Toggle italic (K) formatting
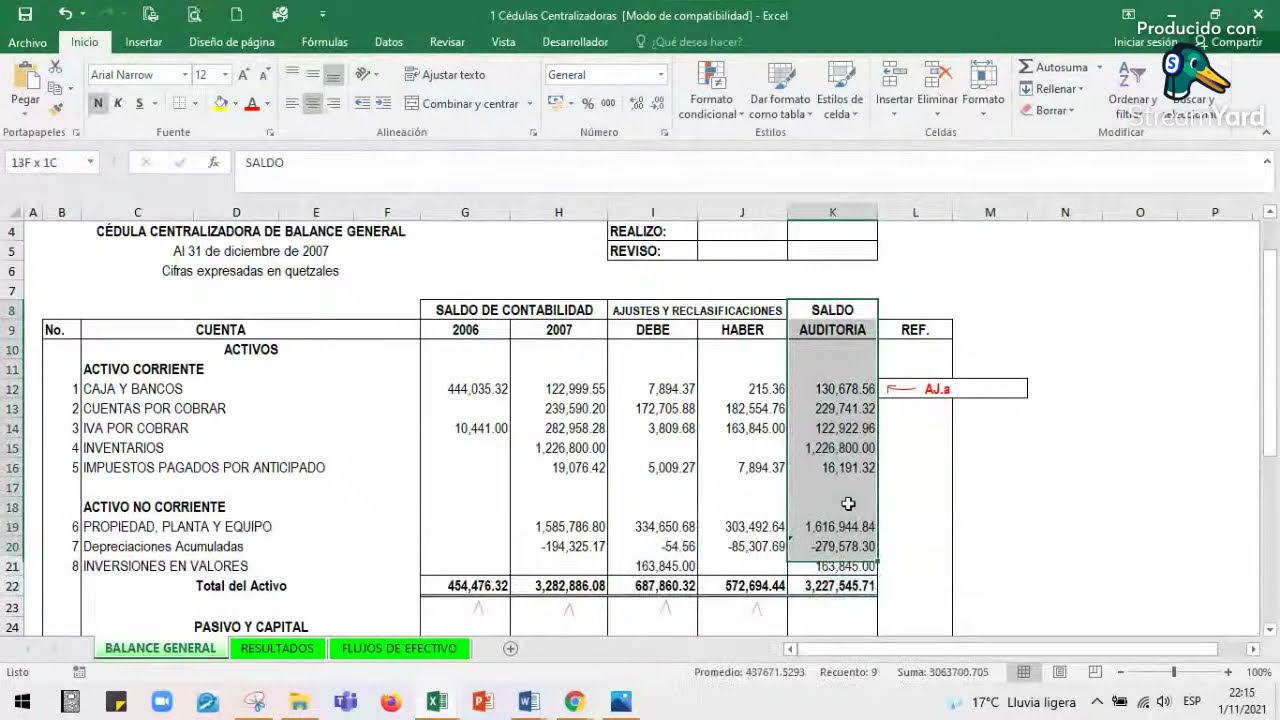 (118, 103)
